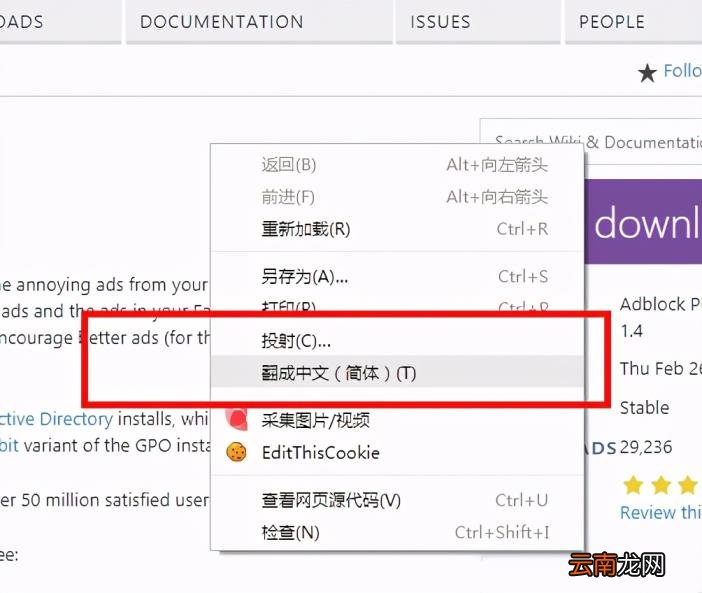Click the purple download button
702x593 pixels.
click(x=643, y=222)
